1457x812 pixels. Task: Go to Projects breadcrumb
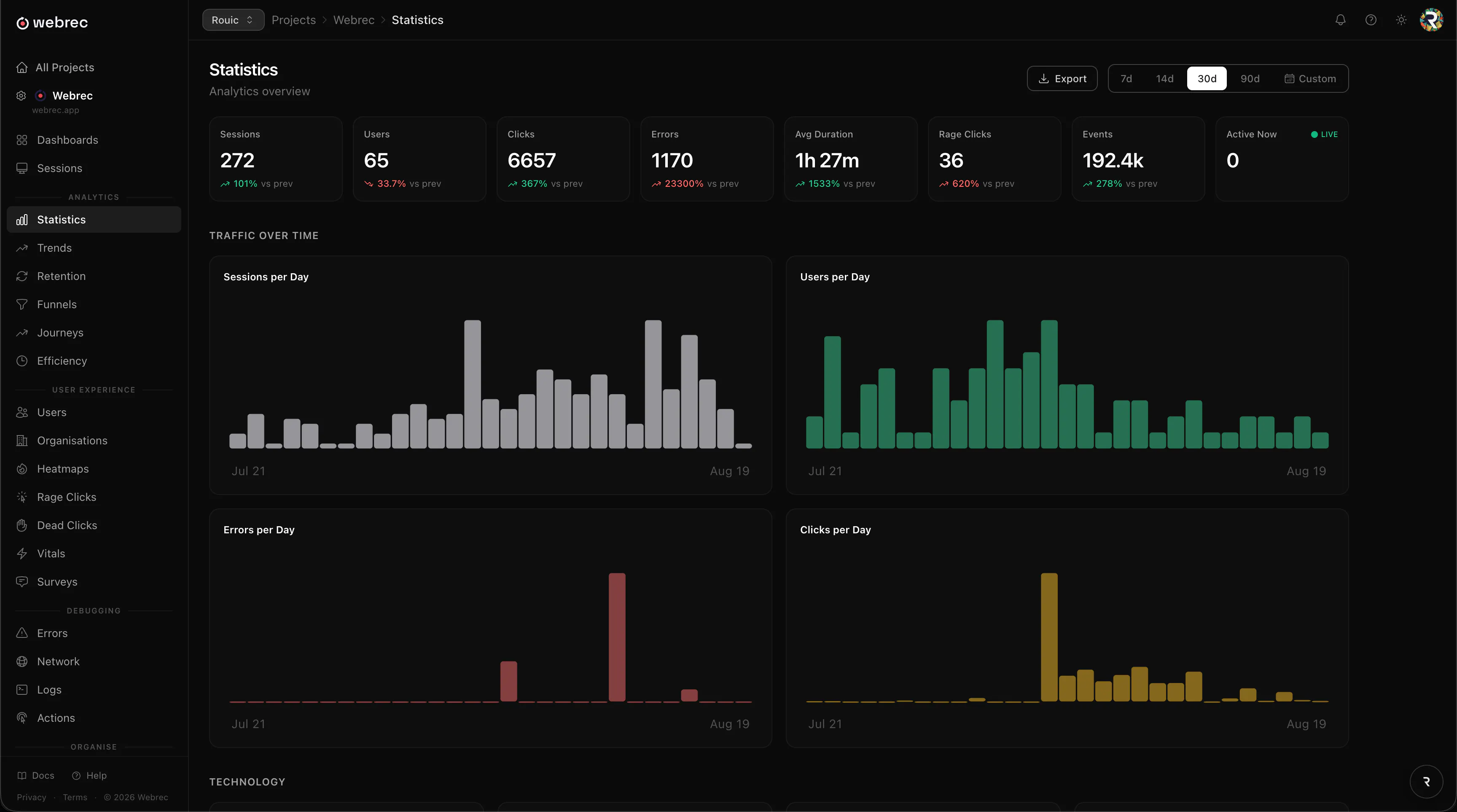(x=293, y=20)
